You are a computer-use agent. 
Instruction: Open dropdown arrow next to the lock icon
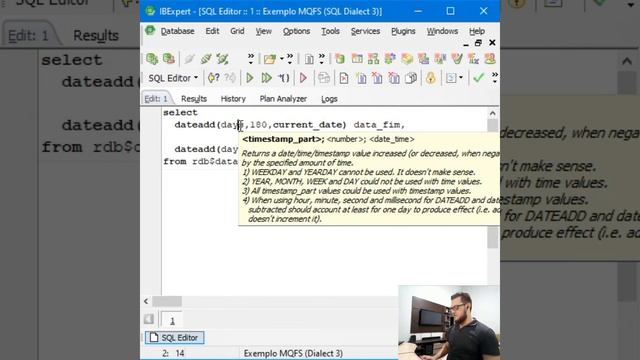click(461, 78)
